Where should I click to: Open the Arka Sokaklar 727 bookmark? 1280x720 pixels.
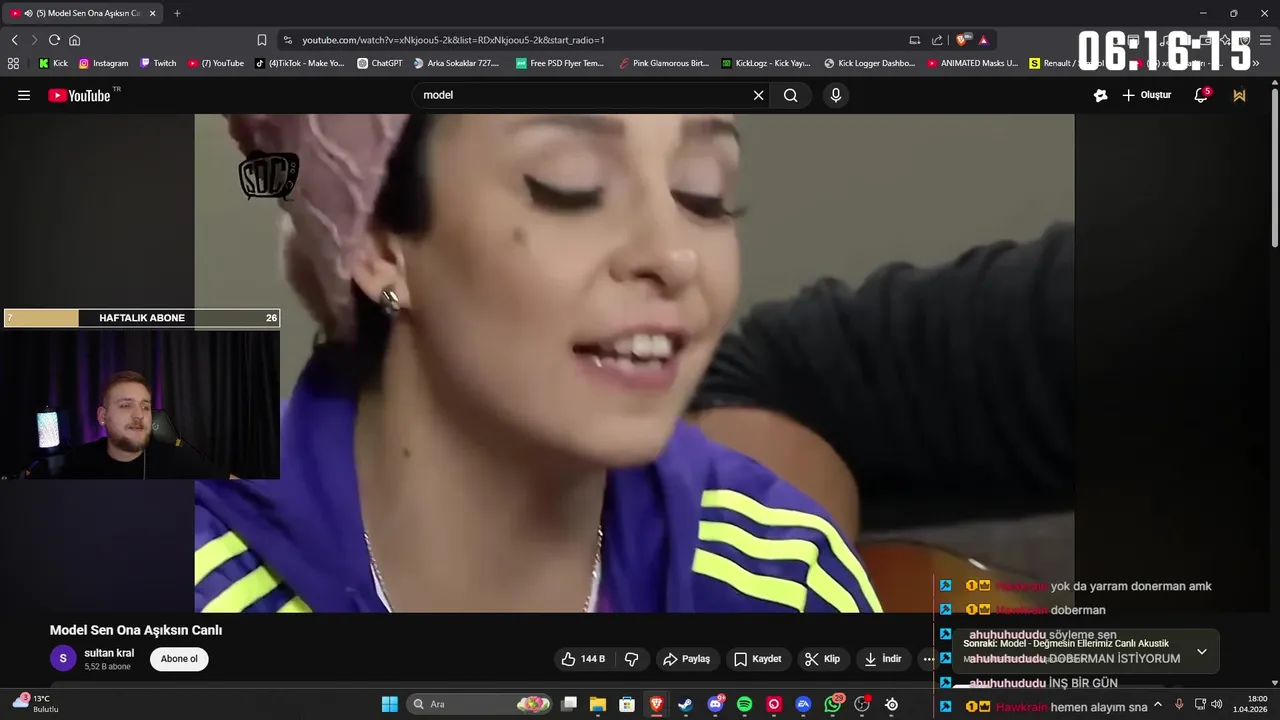point(456,63)
